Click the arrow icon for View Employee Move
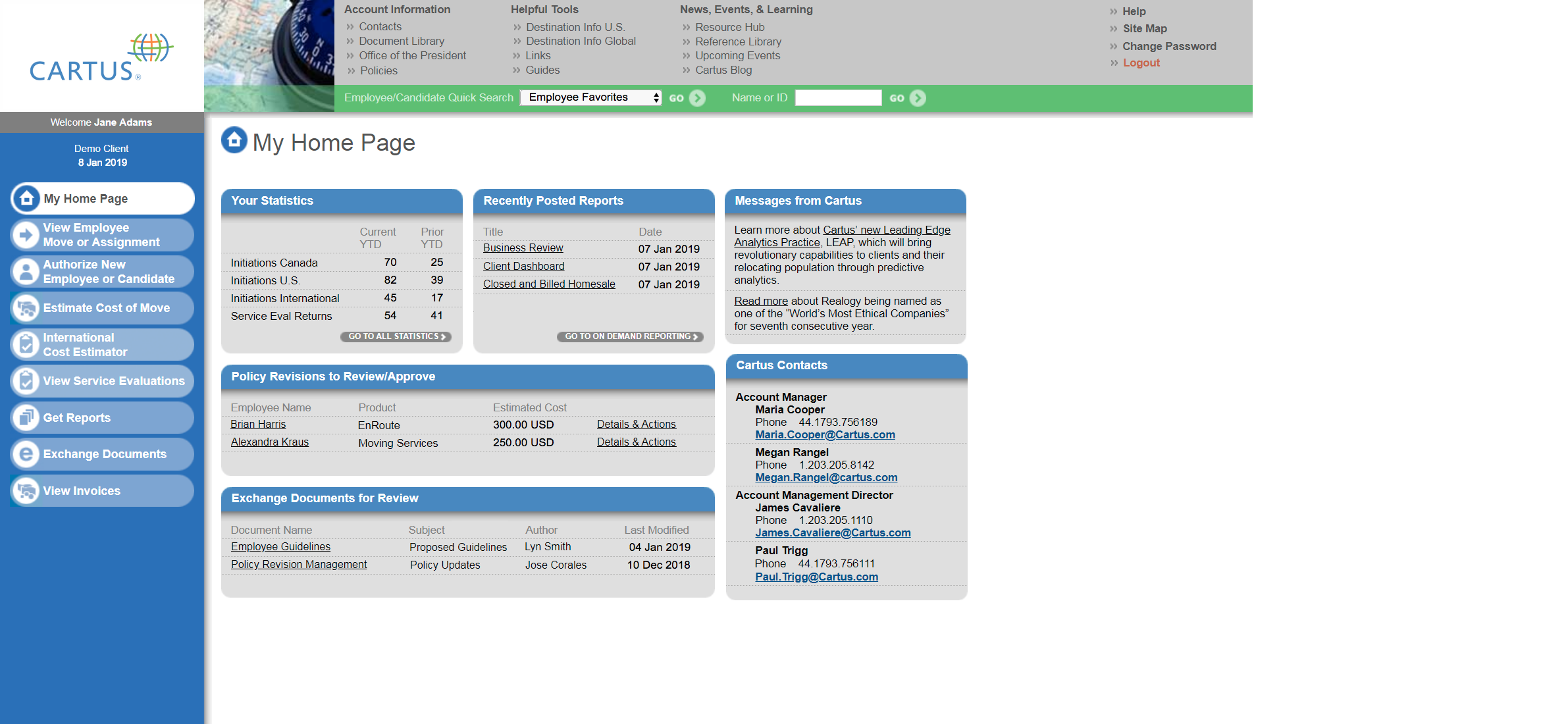 click(x=26, y=235)
